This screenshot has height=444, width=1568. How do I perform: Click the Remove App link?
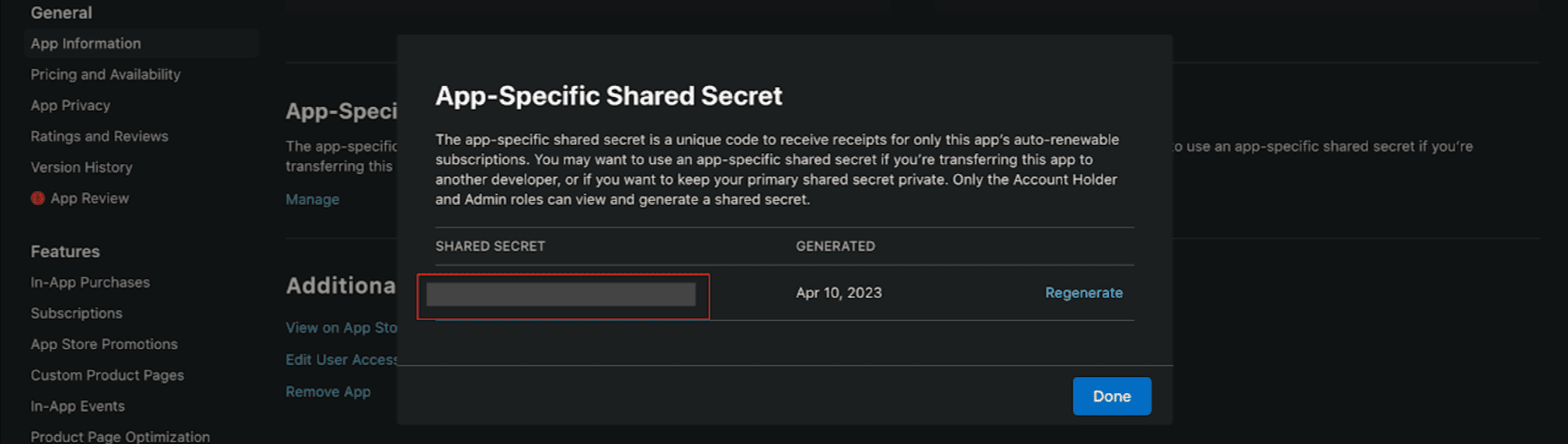coord(328,391)
